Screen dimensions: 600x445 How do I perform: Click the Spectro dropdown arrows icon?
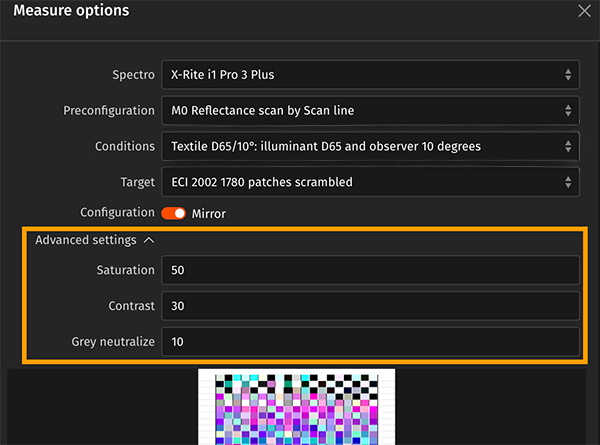(568, 75)
